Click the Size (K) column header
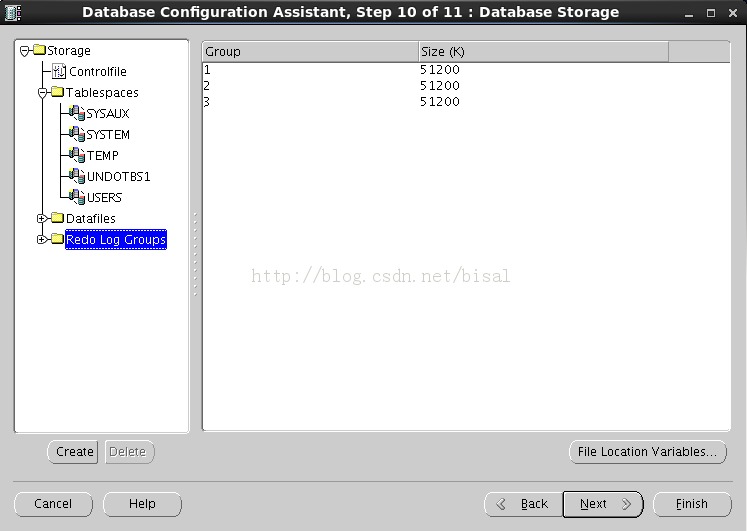The height and width of the screenshot is (531, 747). (544, 51)
